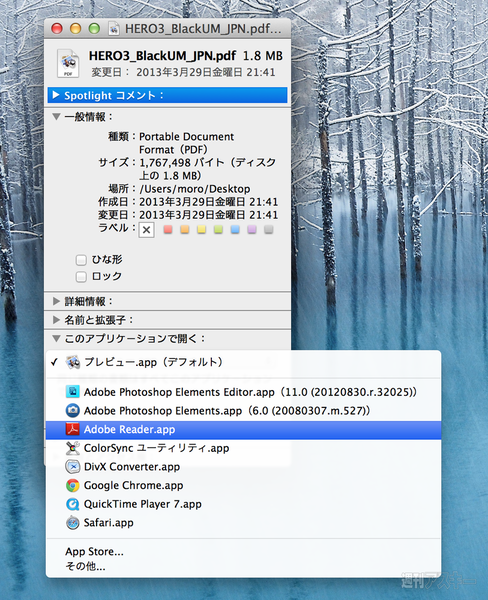
Task: Apply the green label color
Action: pos(218,229)
